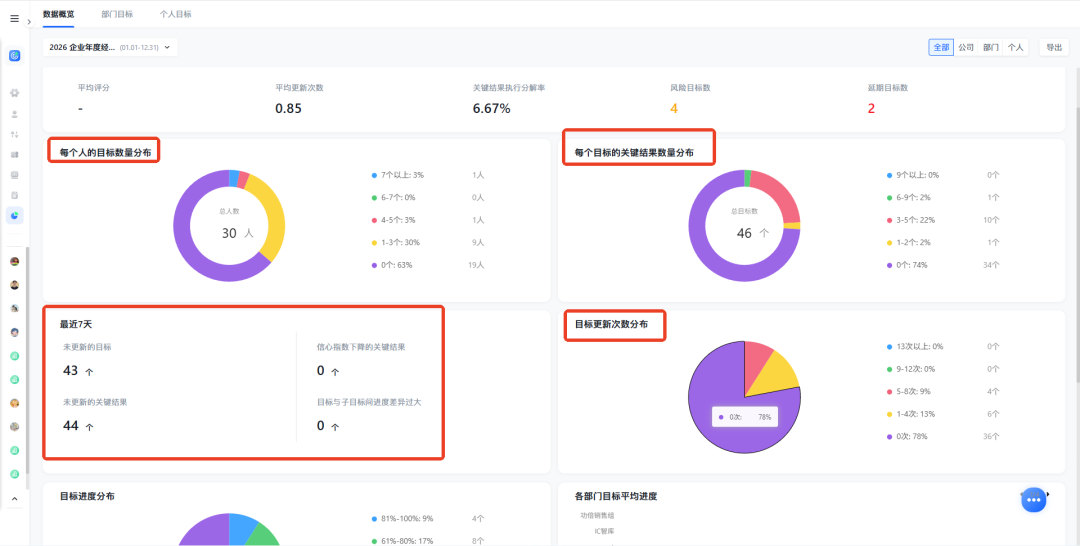
Task: Click the 44 个 未更新的关键结果 count
Action: tap(78, 426)
